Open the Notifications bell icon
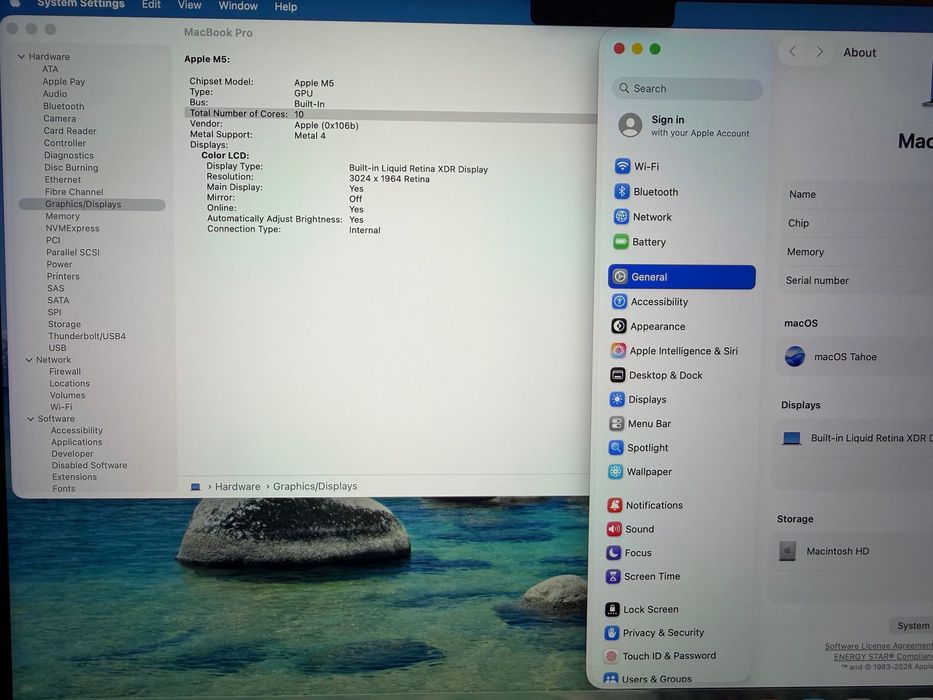 615,505
